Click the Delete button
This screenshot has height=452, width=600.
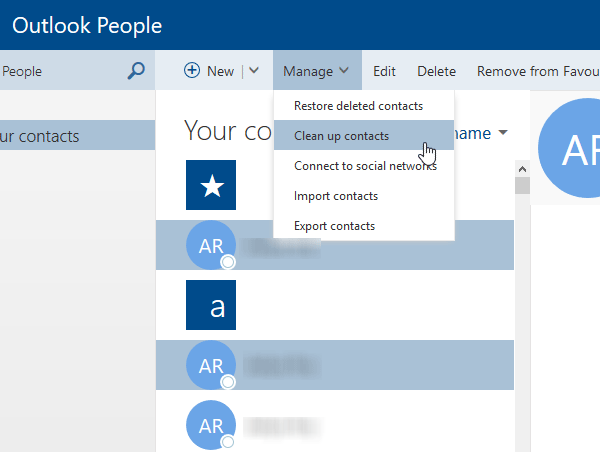click(437, 71)
